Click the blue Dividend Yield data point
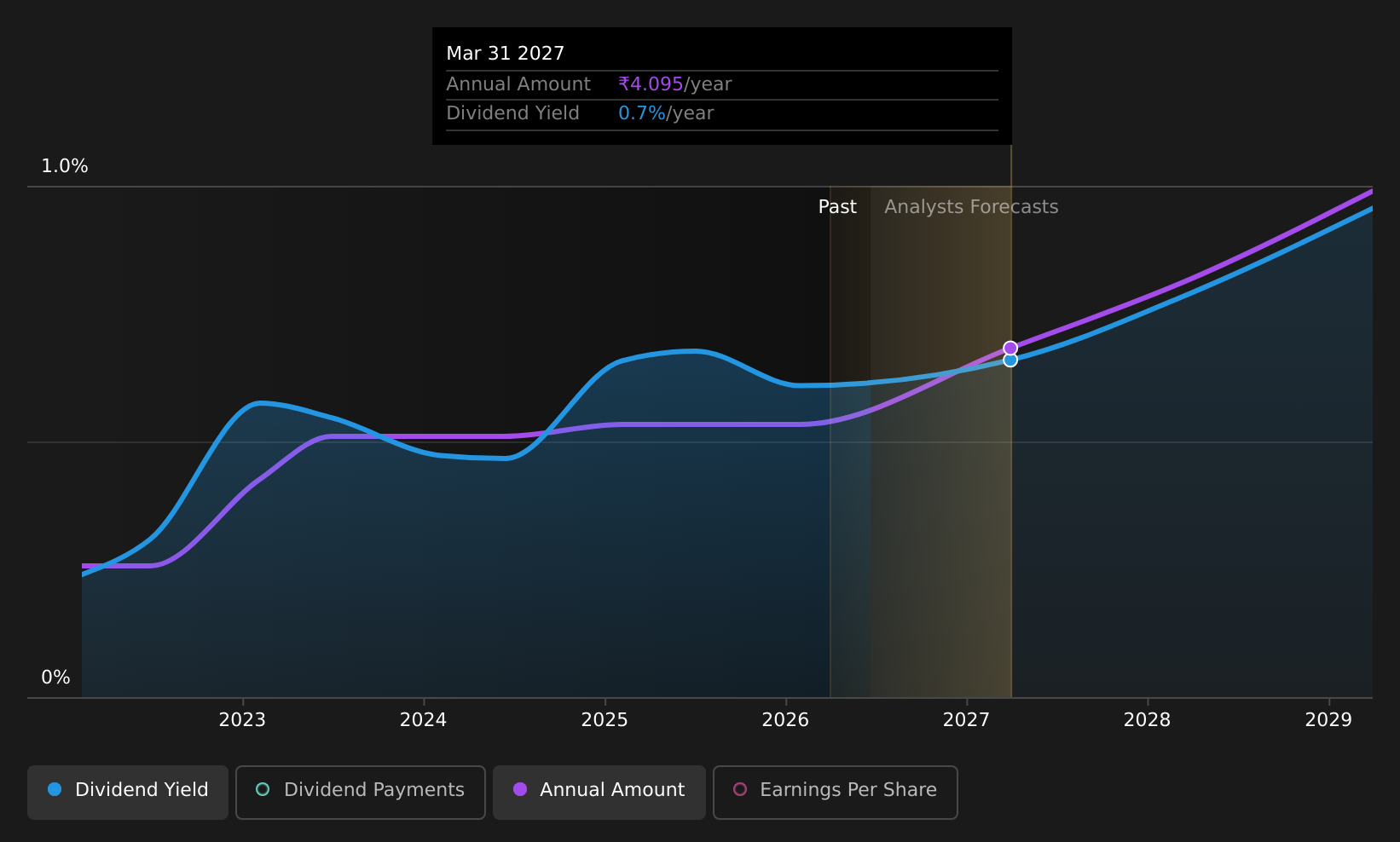Image resolution: width=1400 pixels, height=842 pixels. 1010,360
